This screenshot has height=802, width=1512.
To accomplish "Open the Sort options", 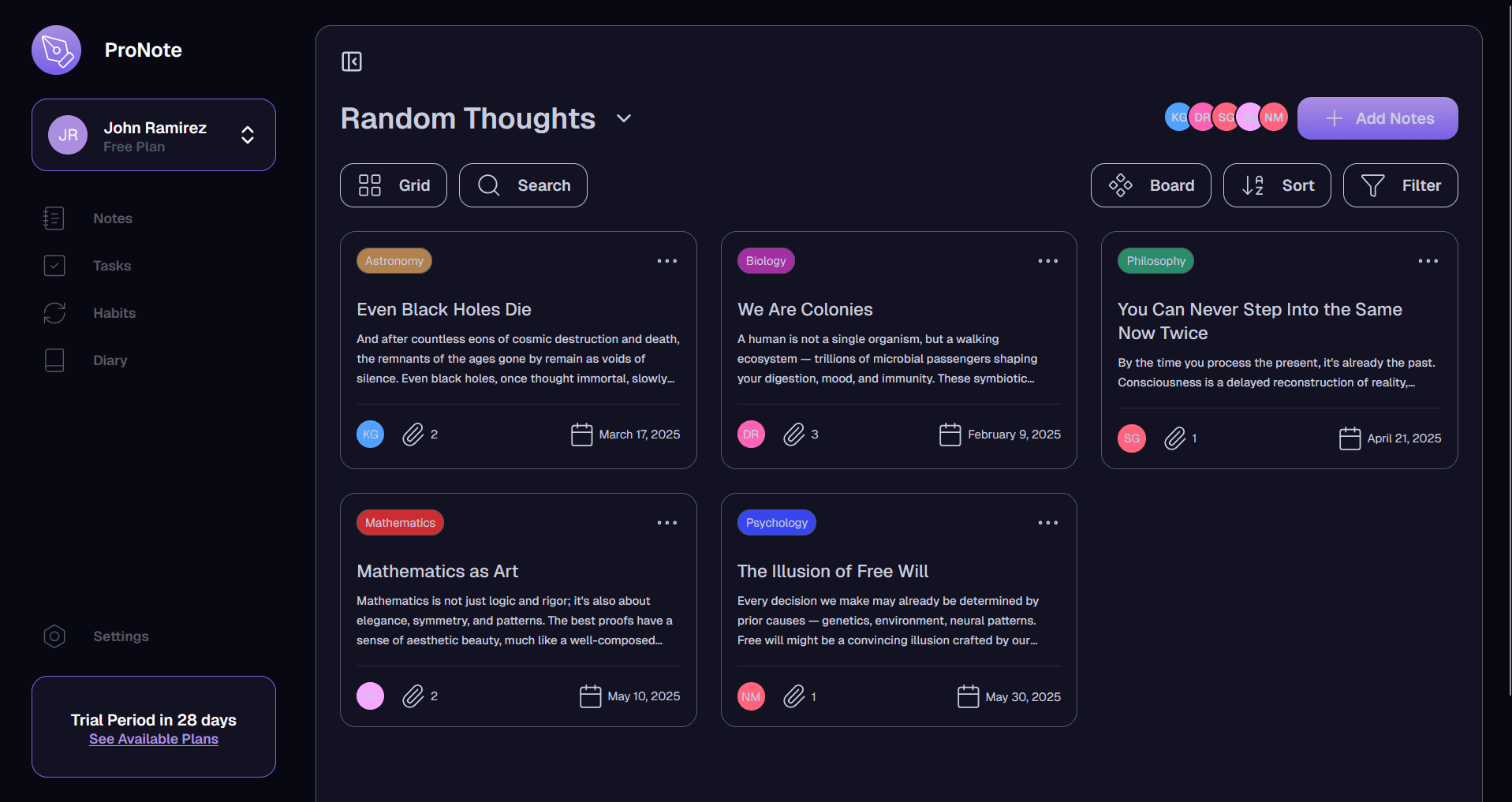I will pyautogui.click(x=1276, y=185).
